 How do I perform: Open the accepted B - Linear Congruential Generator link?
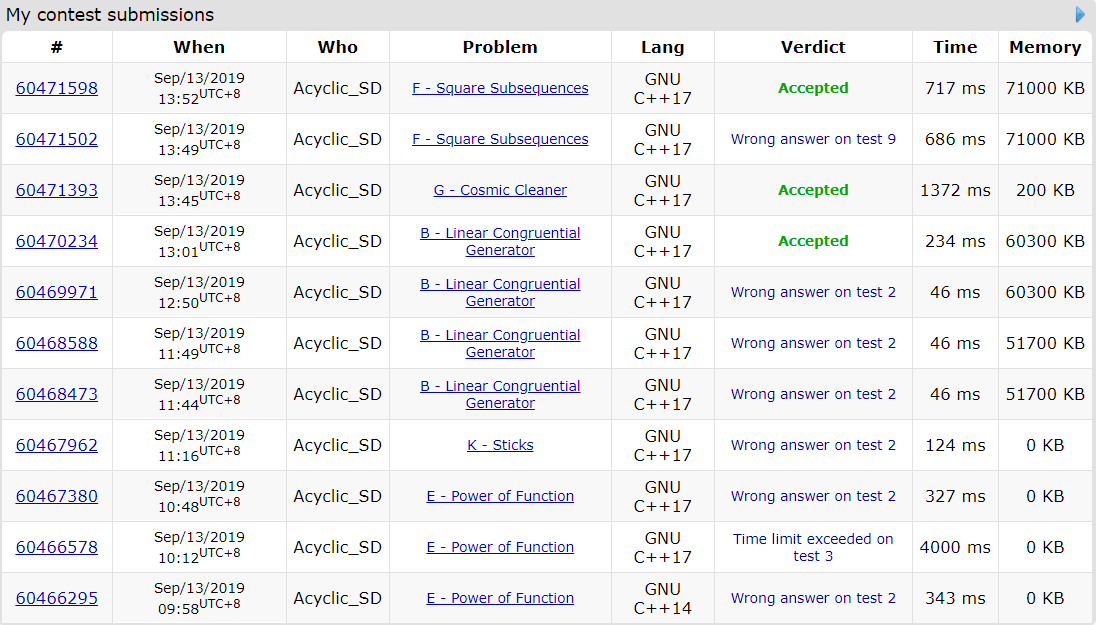click(500, 241)
